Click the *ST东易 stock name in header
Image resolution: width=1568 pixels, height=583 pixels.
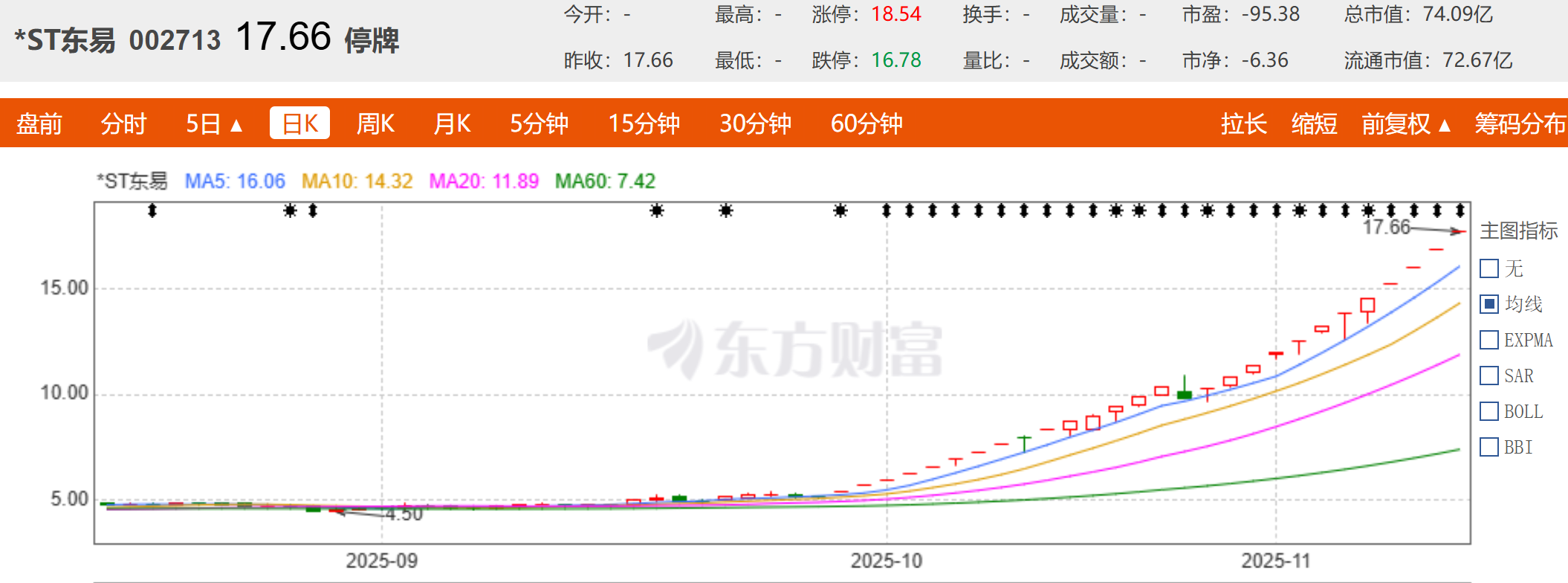tap(65, 40)
